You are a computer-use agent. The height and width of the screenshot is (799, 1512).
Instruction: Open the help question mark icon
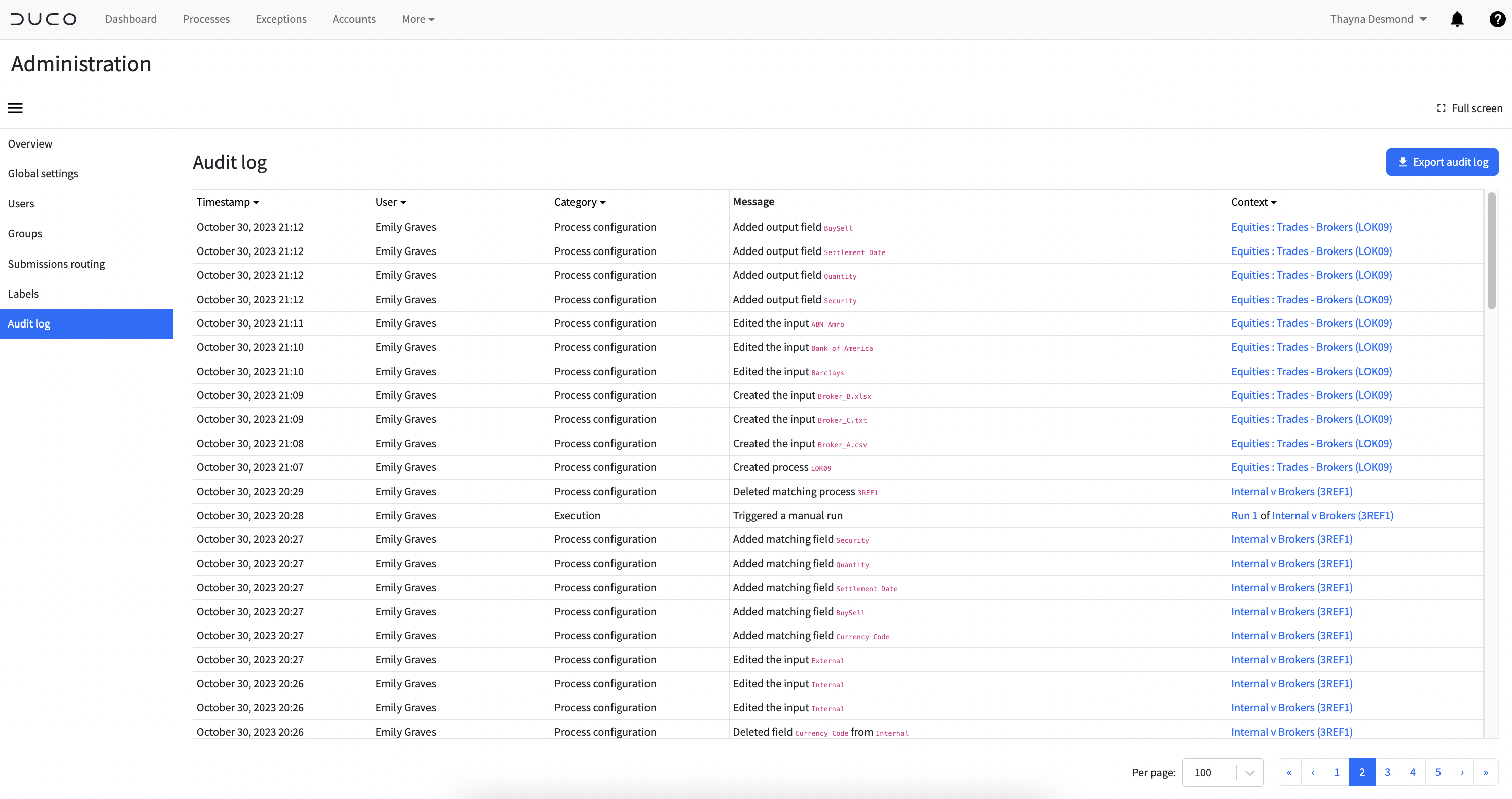[x=1497, y=19]
